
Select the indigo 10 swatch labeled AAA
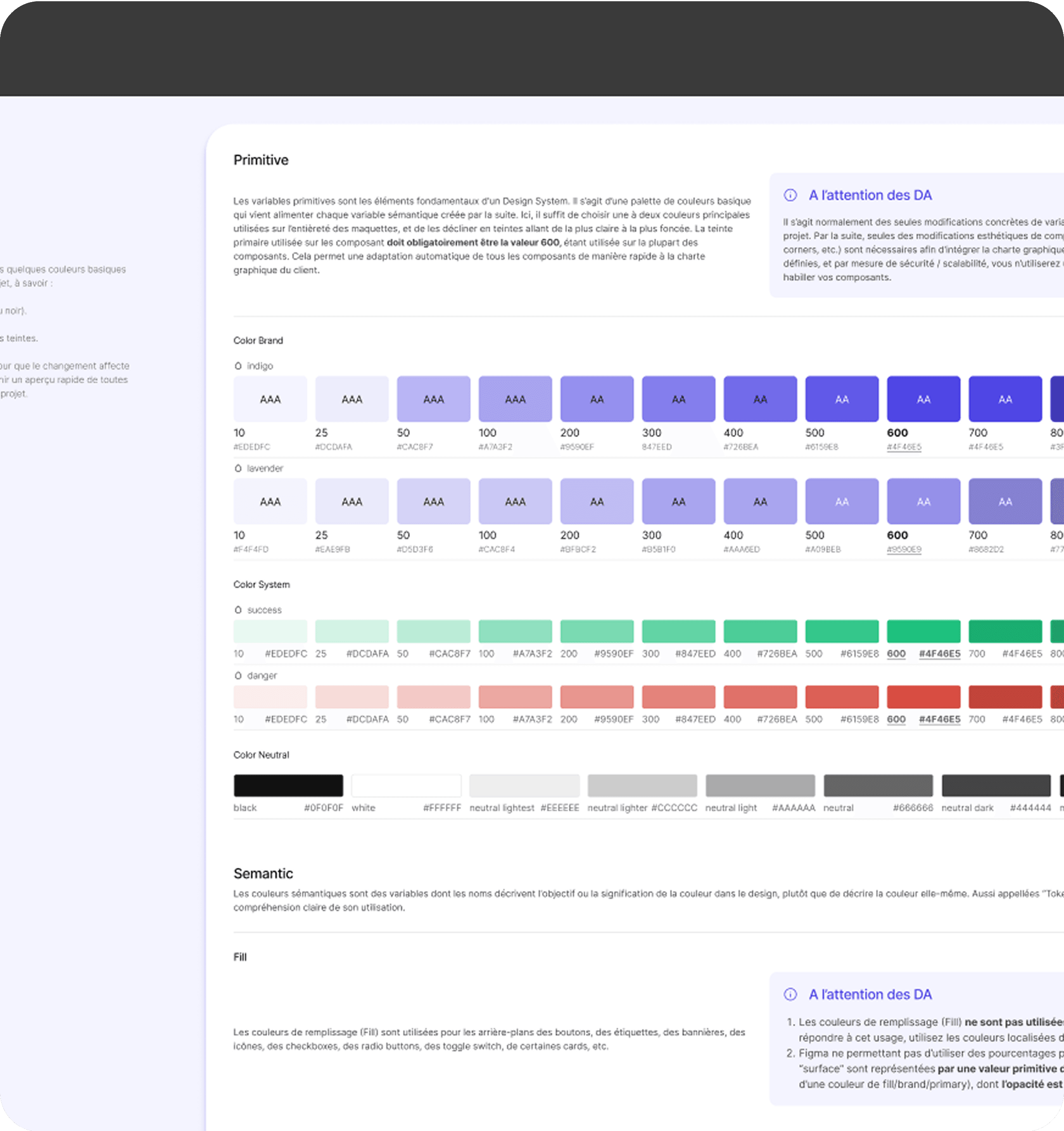coord(270,399)
